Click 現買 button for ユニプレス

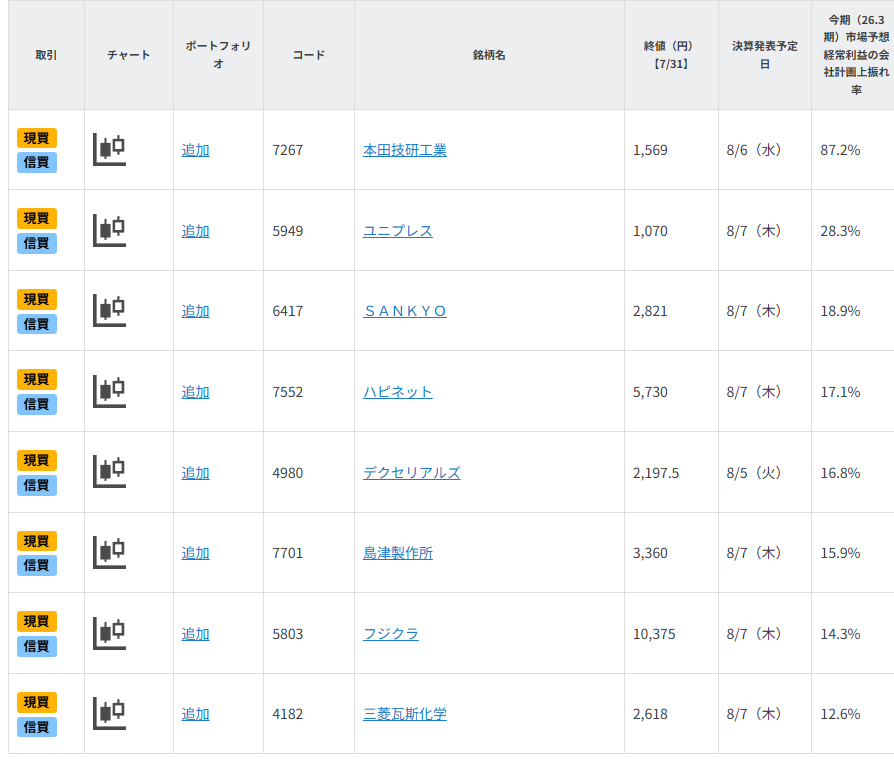coord(36,218)
